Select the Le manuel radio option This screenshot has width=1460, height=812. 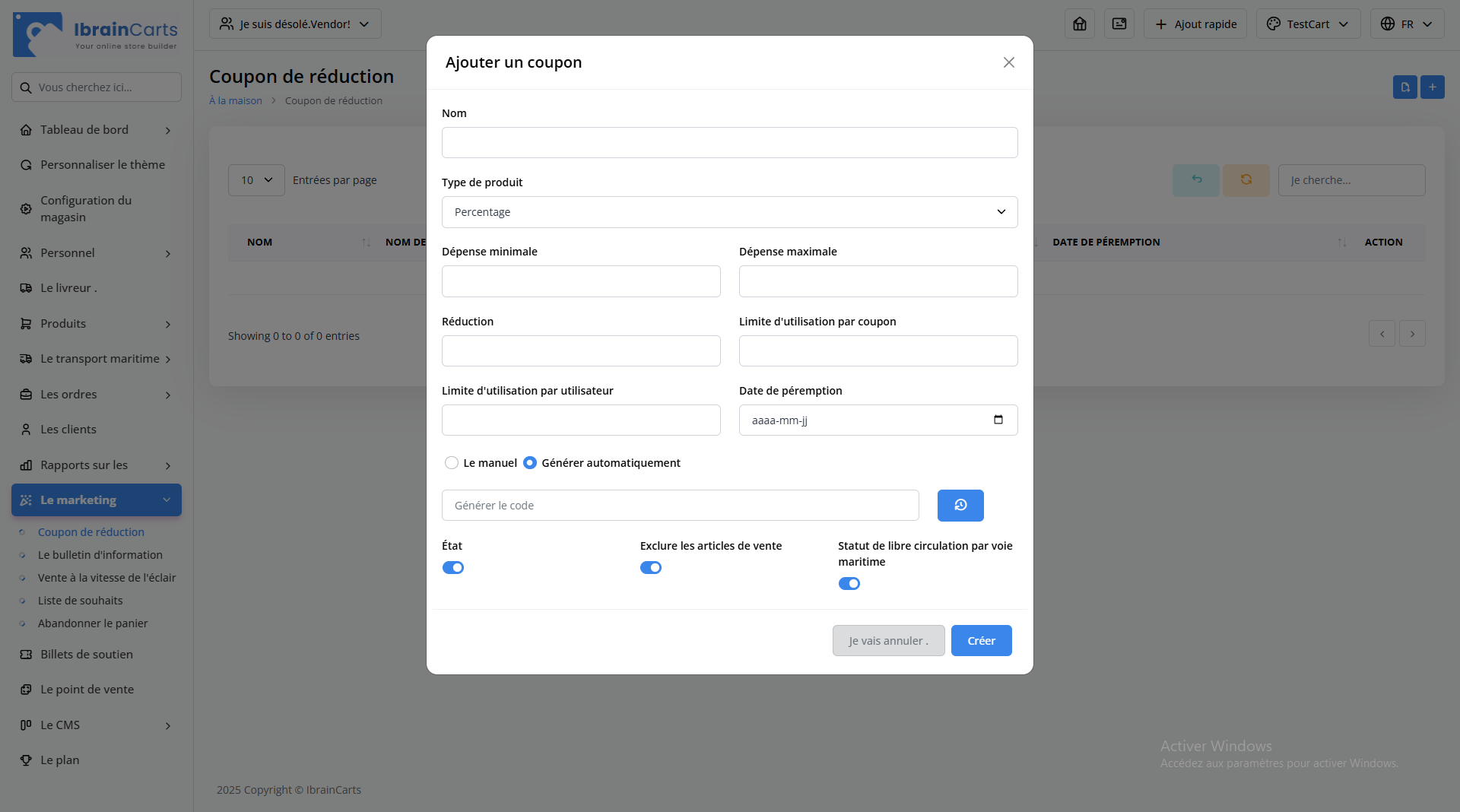click(x=452, y=463)
